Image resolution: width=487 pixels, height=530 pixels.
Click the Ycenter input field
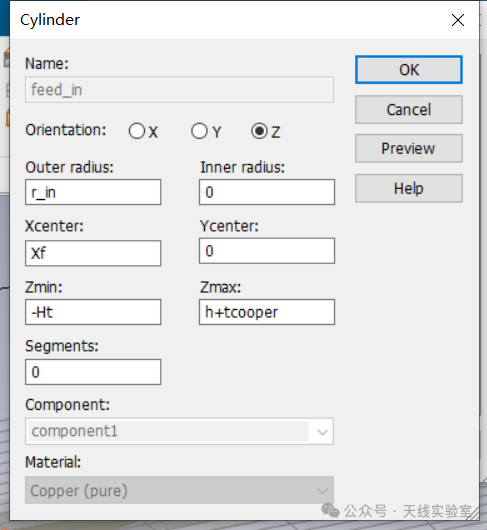[267, 251]
